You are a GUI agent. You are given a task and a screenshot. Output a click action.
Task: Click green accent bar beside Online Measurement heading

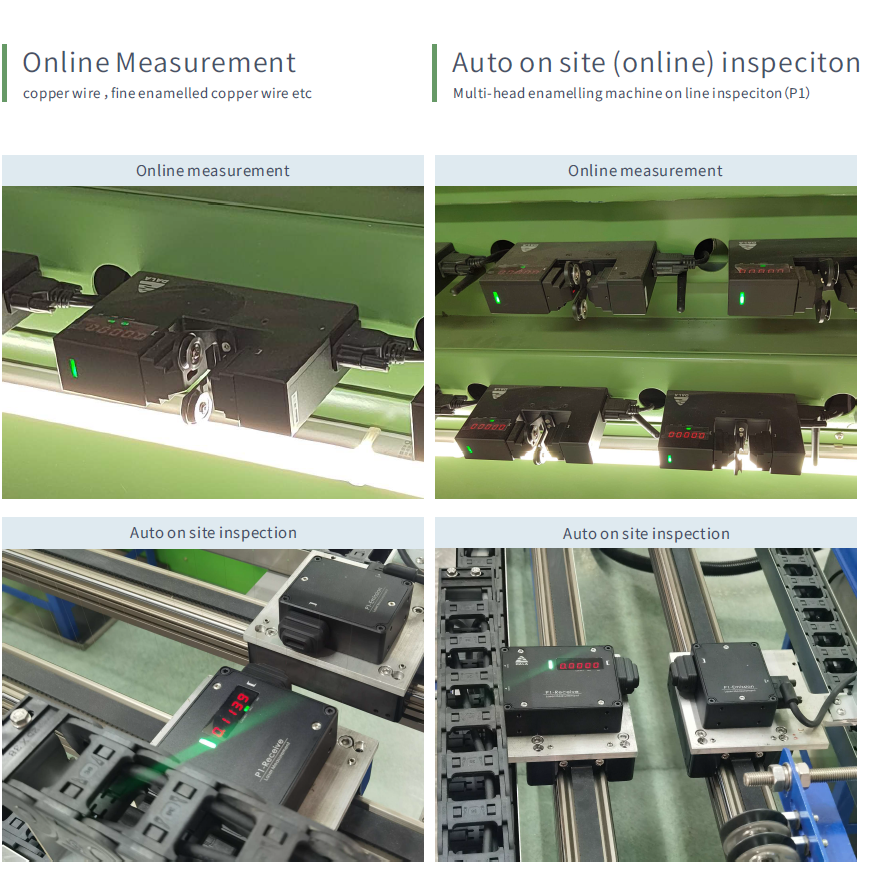coord(5,73)
